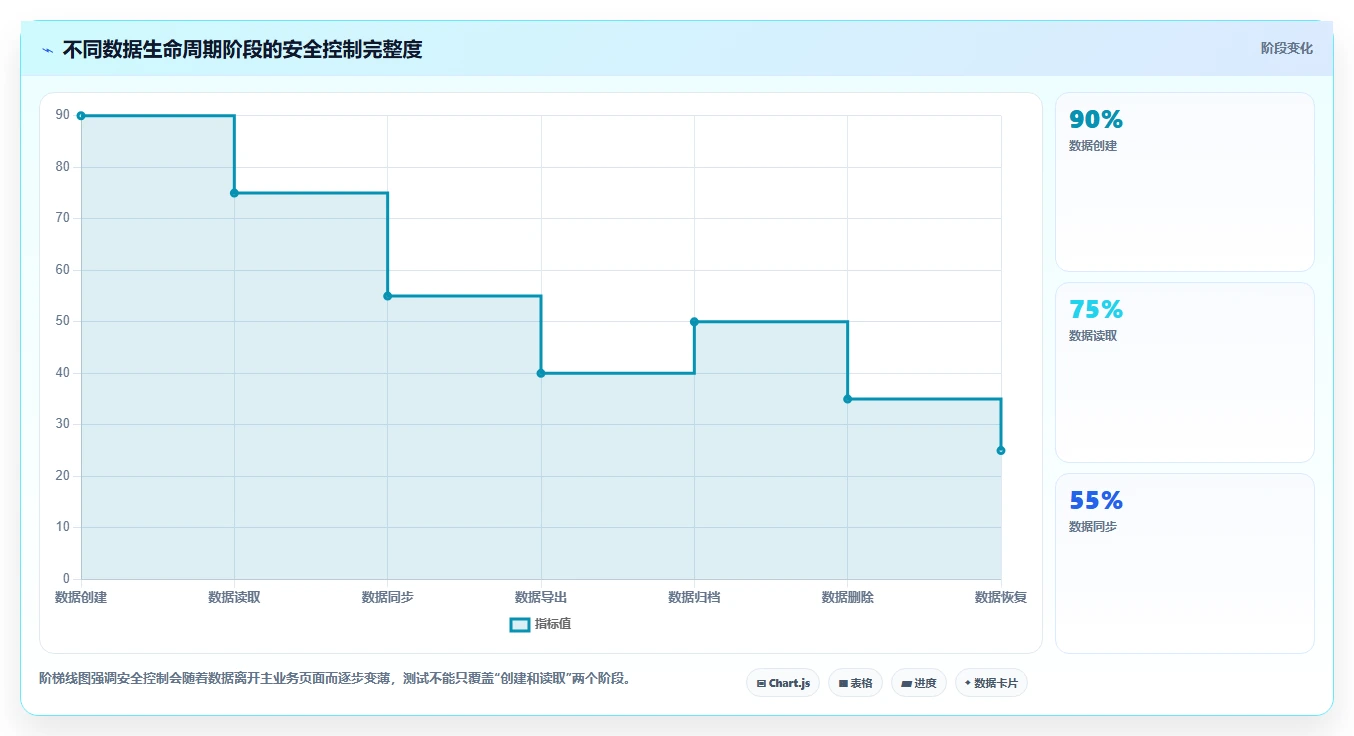Open the 55% 数据同步 card
The image size is (1354, 736).
(x=1184, y=563)
